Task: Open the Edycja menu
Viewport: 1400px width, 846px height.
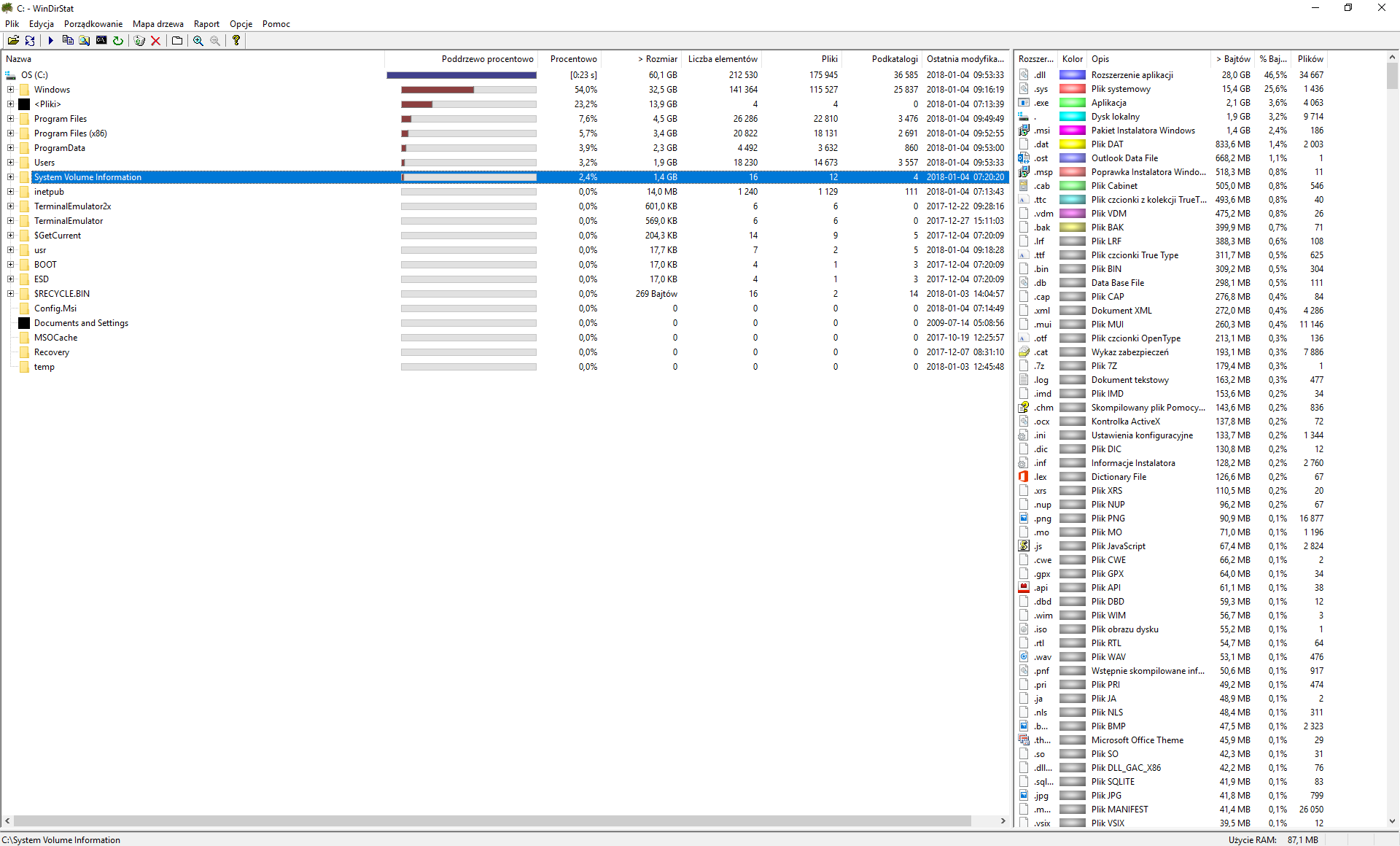Action: point(42,24)
